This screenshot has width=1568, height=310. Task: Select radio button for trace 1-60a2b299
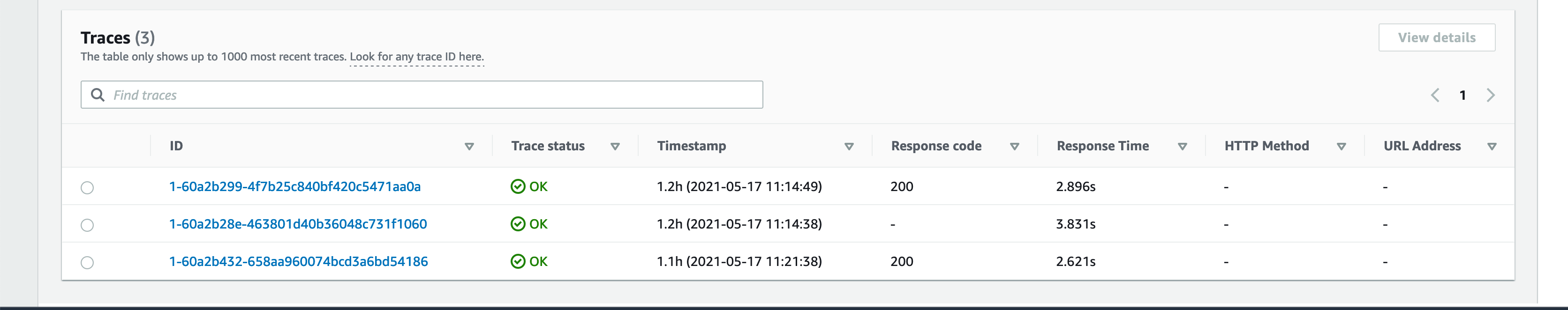(x=88, y=188)
